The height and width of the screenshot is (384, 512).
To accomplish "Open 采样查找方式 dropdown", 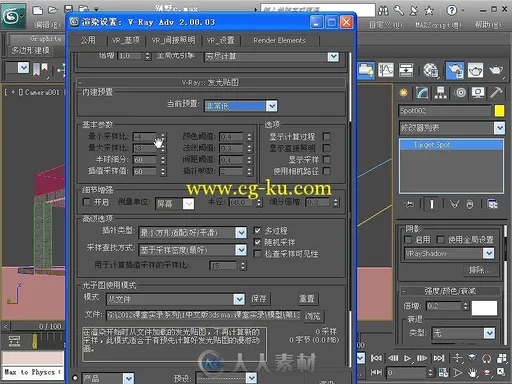I will click(241, 250).
